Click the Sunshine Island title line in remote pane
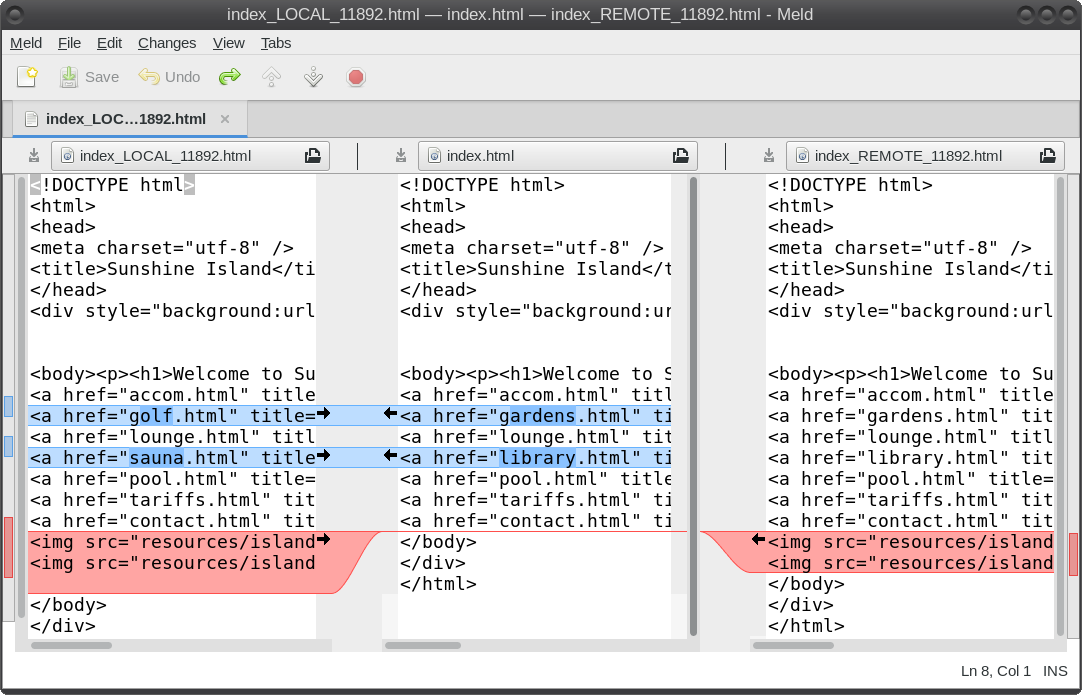This screenshot has height=695, width=1082. 910,268
